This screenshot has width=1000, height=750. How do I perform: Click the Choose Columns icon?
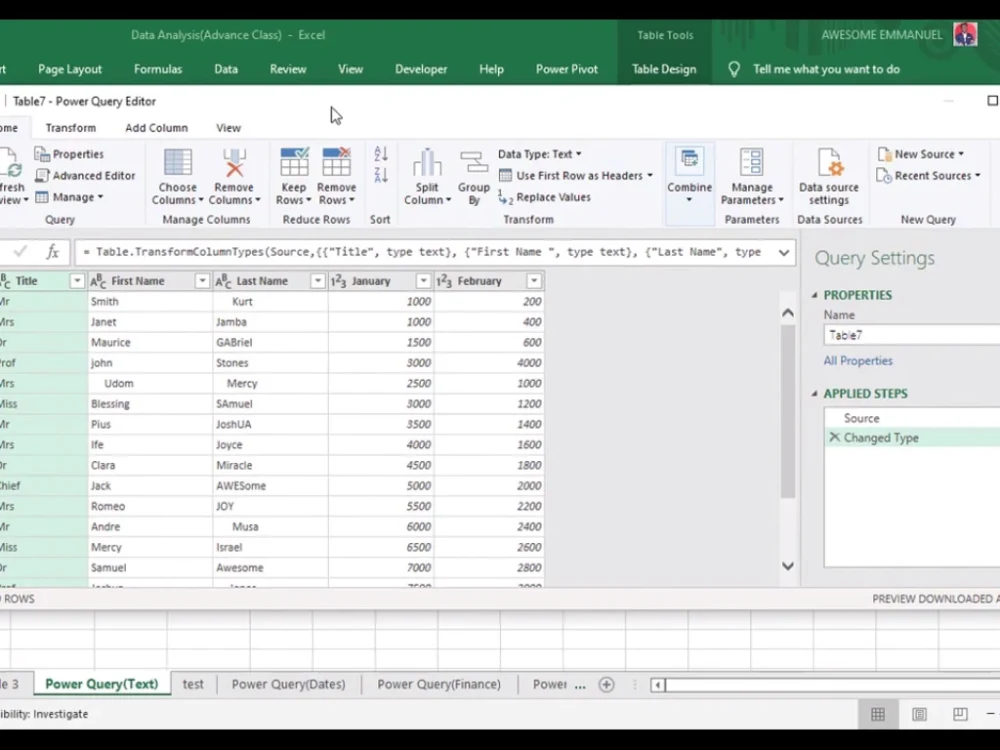pyautogui.click(x=177, y=163)
